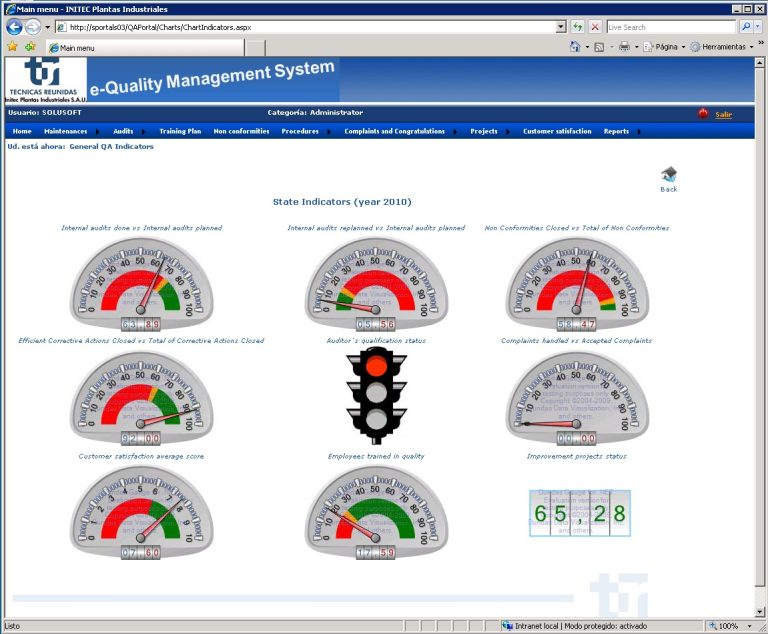The width and height of the screenshot is (768, 634).
Task: Click the refresh page icon
Action: click(x=577, y=27)
